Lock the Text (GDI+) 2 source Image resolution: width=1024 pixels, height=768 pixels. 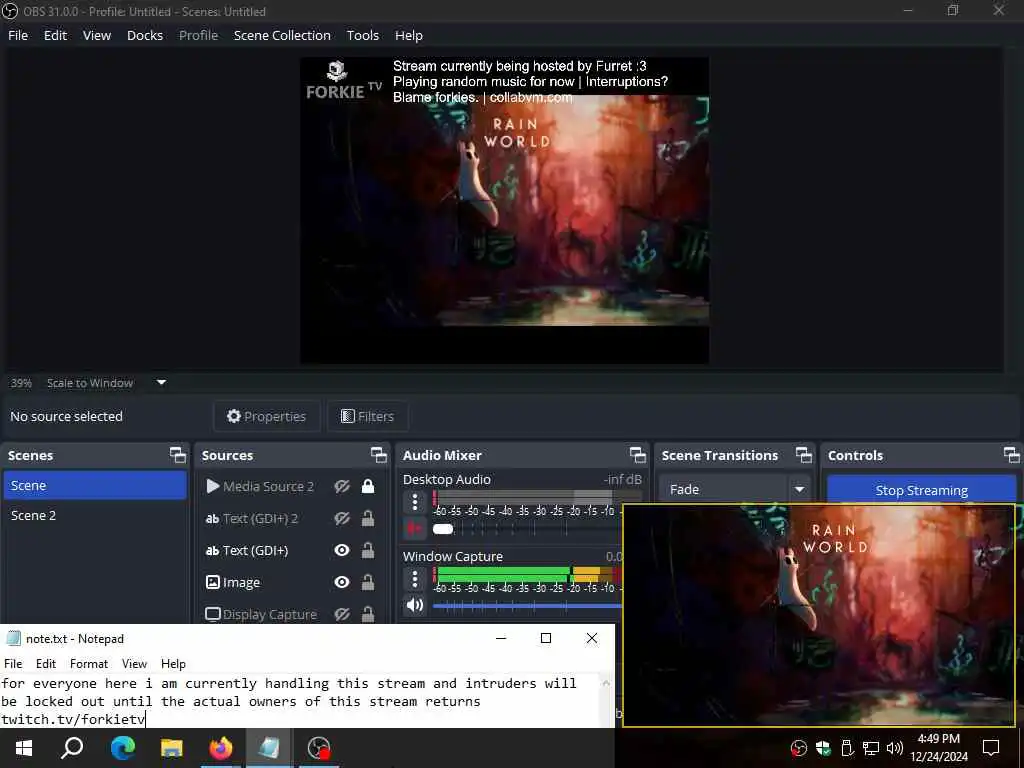click(368, 518)
